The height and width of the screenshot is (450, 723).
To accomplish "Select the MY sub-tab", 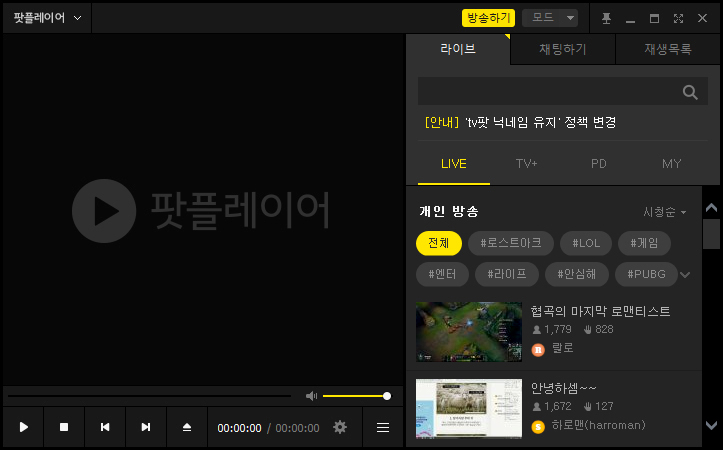I will (x=671, y=164).
